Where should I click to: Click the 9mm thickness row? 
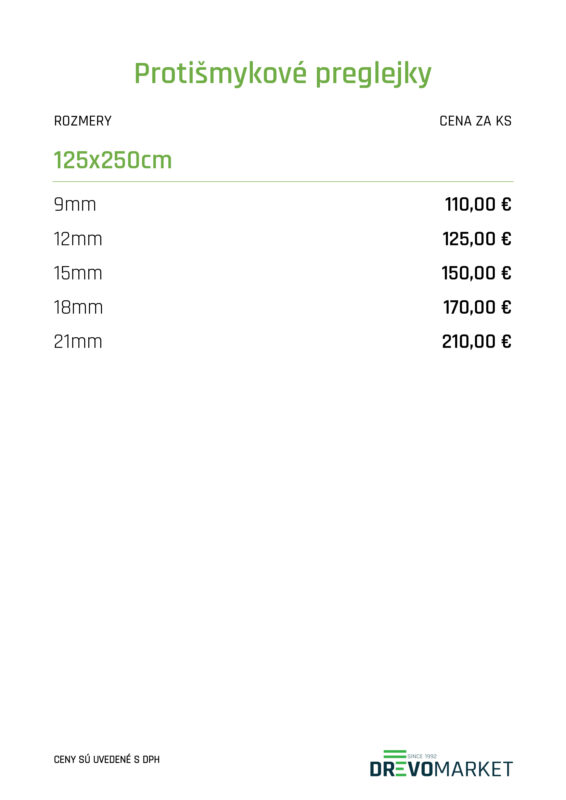[x=283, y=205]
